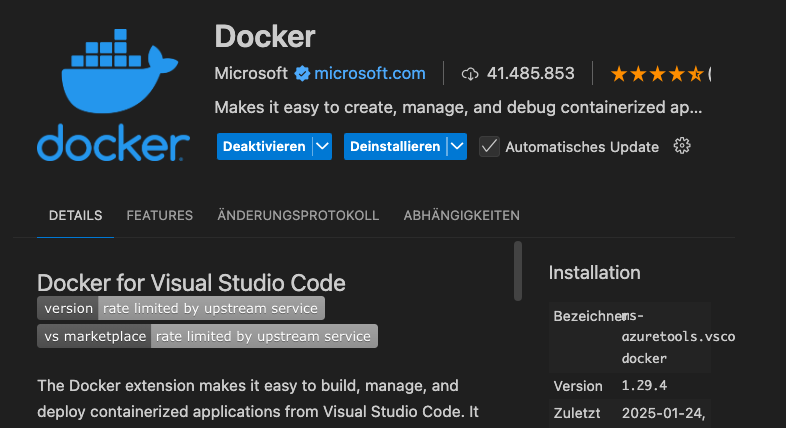The height and width of the screenshot is (428, 786).
Task: Switch to the DETAILS tab
Action: pos(75,215)
